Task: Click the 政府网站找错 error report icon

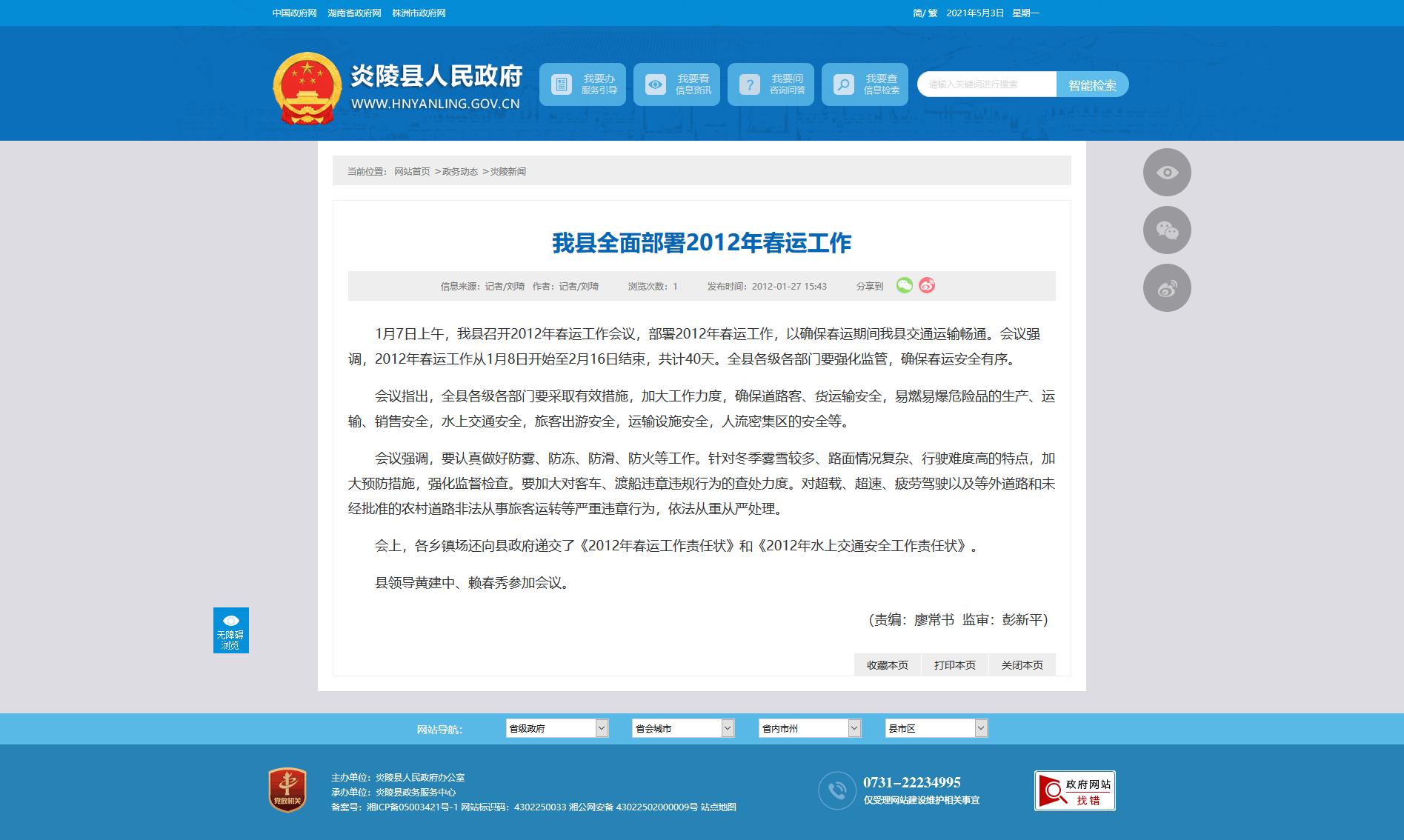Action: pos(1074,791)
